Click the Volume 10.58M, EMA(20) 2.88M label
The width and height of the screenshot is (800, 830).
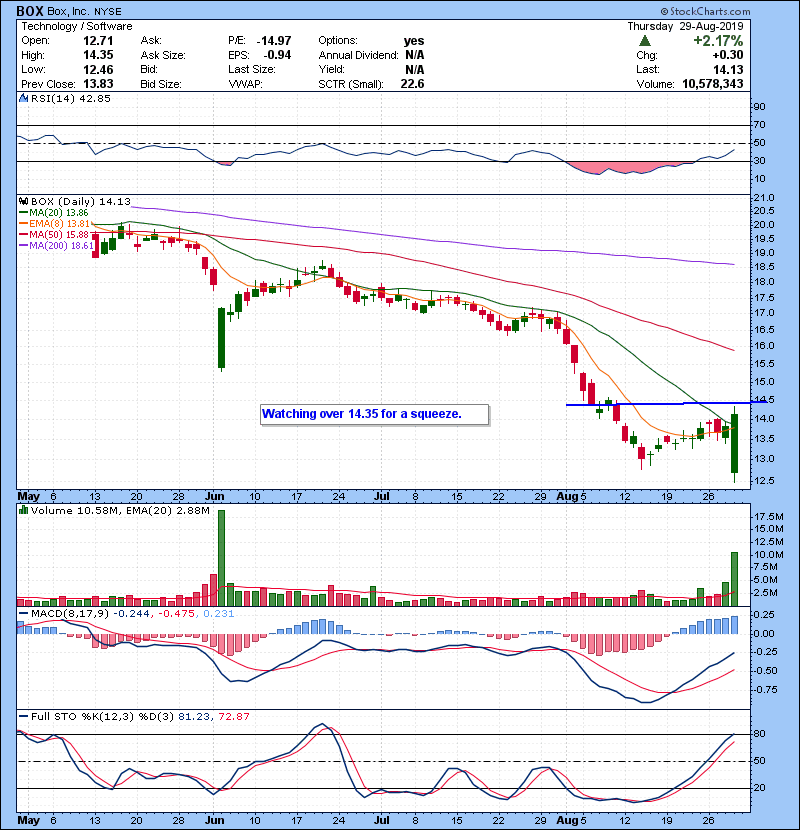tap(120, 511)
